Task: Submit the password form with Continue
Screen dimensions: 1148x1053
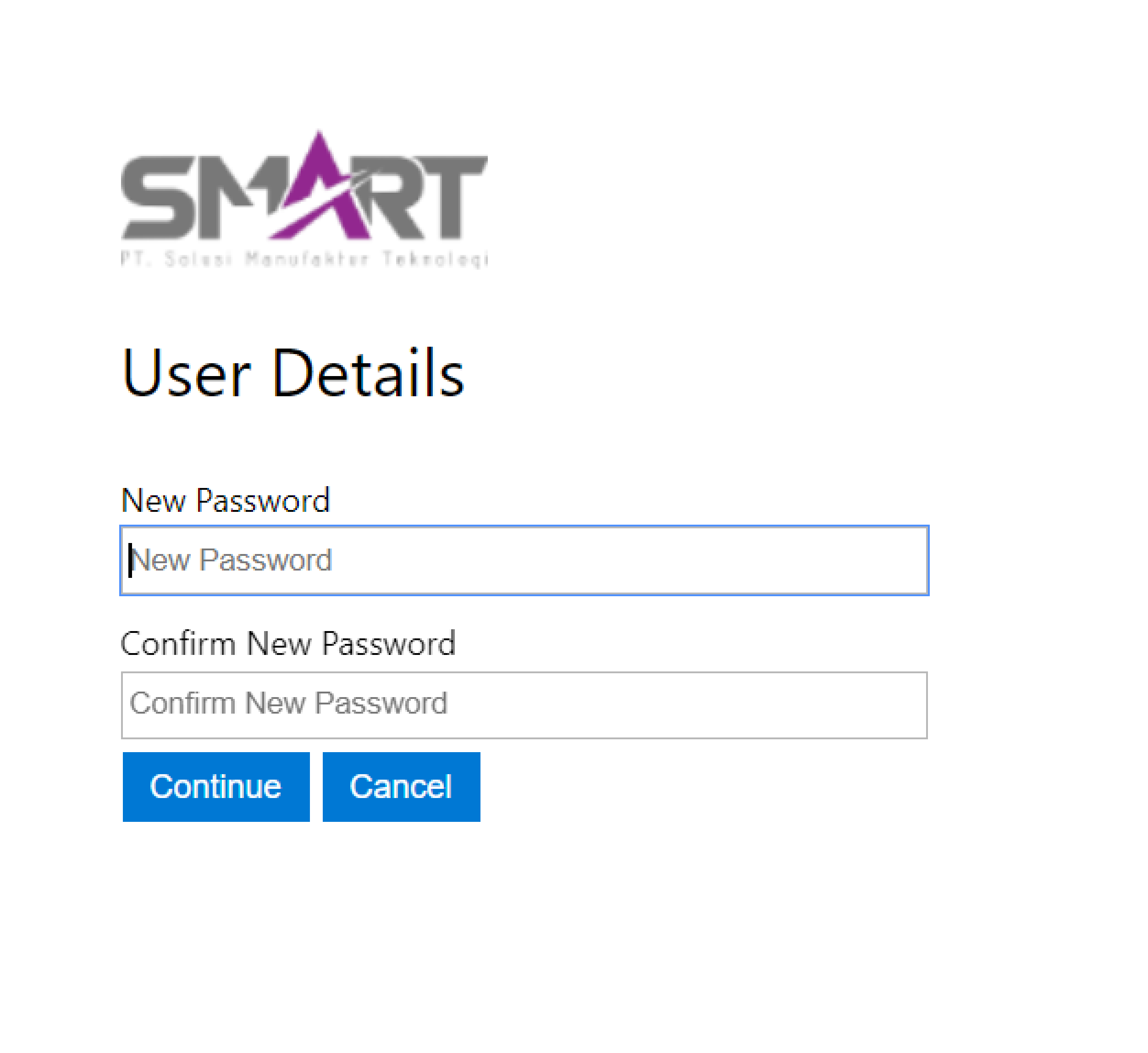Action: click(x=216, y=787)
